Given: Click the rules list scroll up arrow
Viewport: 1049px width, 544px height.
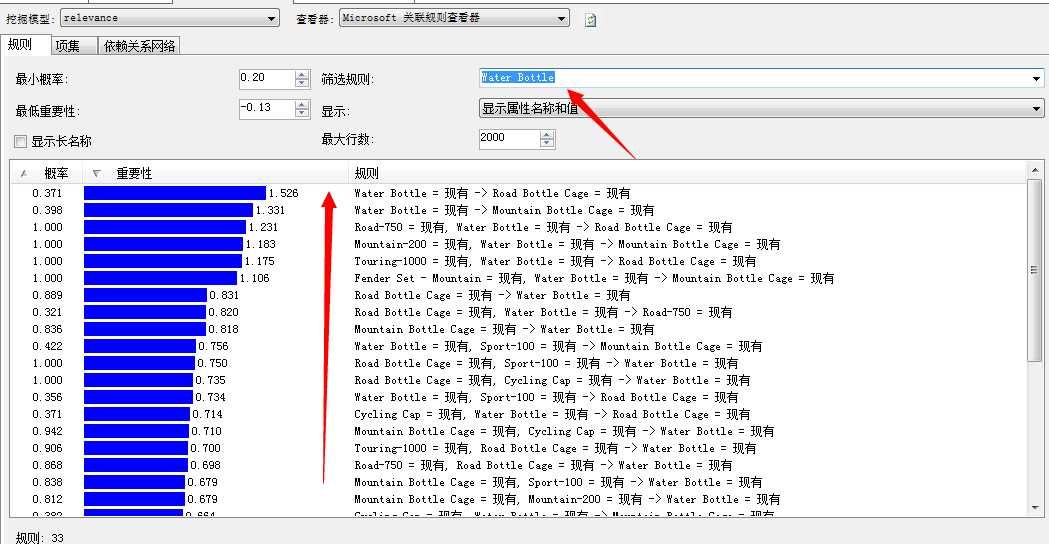Looking at the screenshot, I should [1035, 171].
